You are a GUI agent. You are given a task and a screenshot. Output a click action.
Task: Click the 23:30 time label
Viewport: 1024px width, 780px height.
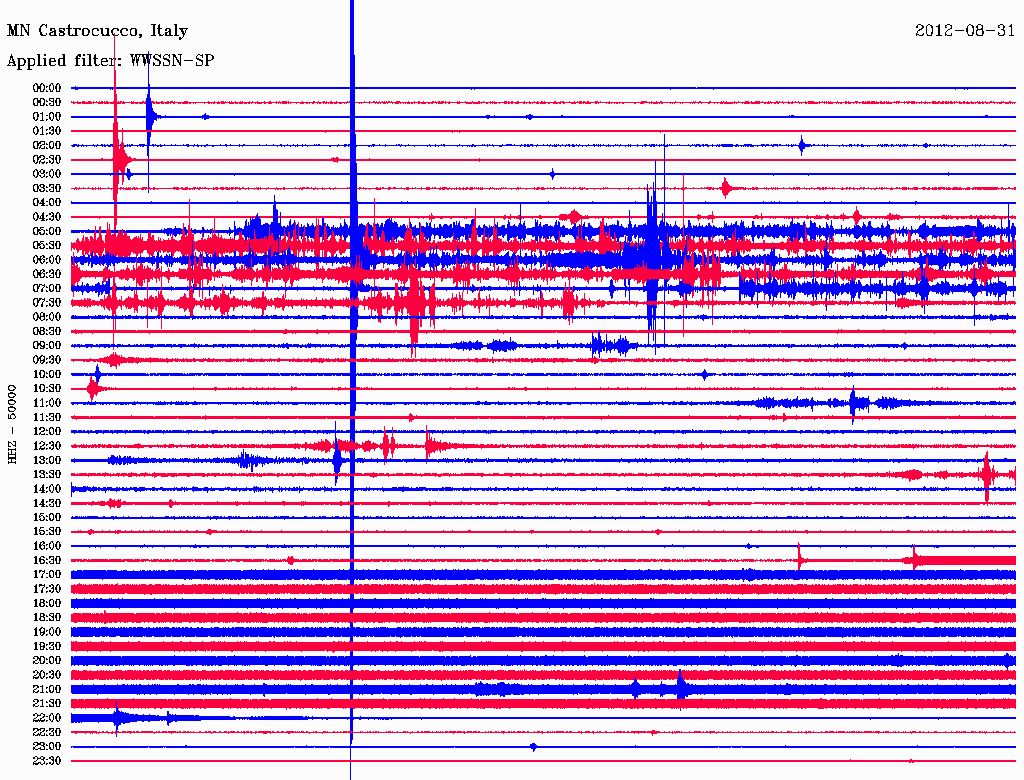(x=47, y=761)
